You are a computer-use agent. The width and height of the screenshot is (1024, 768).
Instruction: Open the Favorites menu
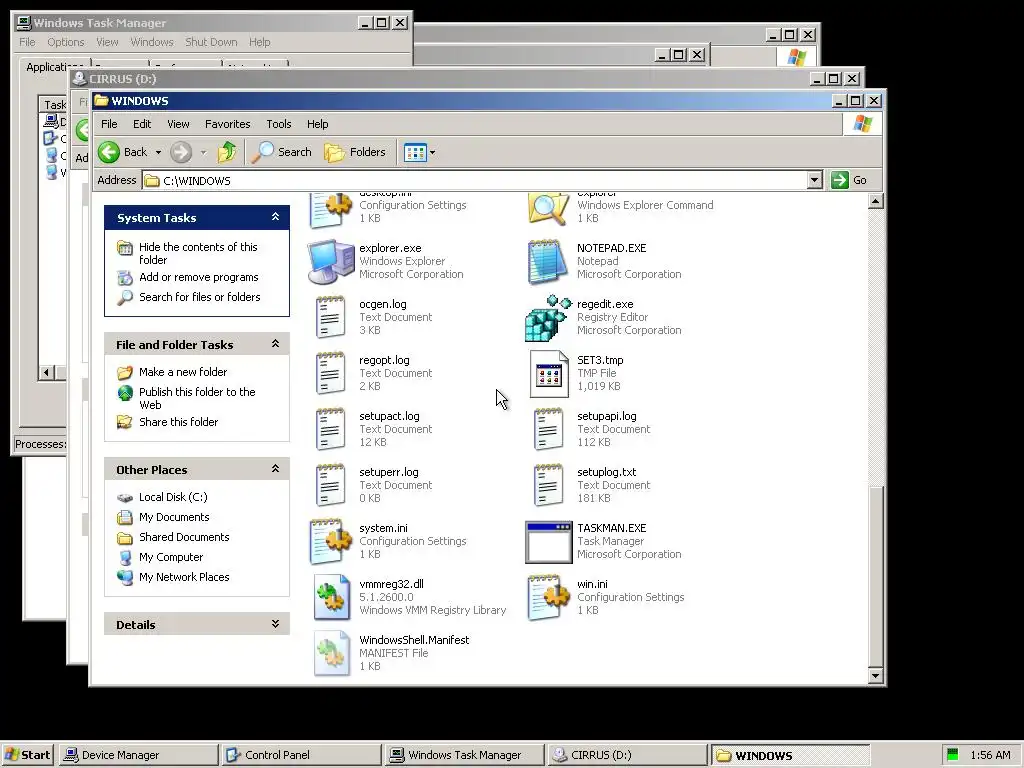pos(227,124)
